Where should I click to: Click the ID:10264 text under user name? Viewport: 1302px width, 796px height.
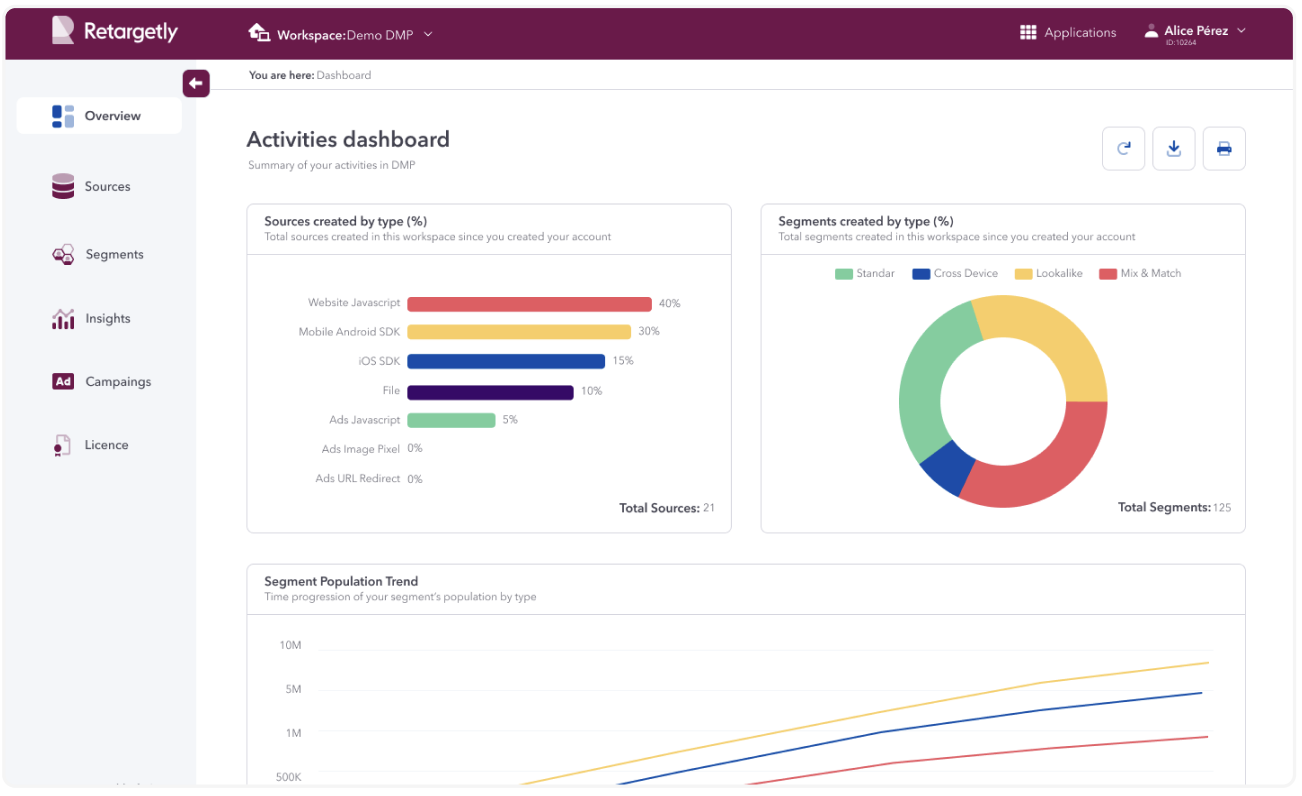[1180, 43]
